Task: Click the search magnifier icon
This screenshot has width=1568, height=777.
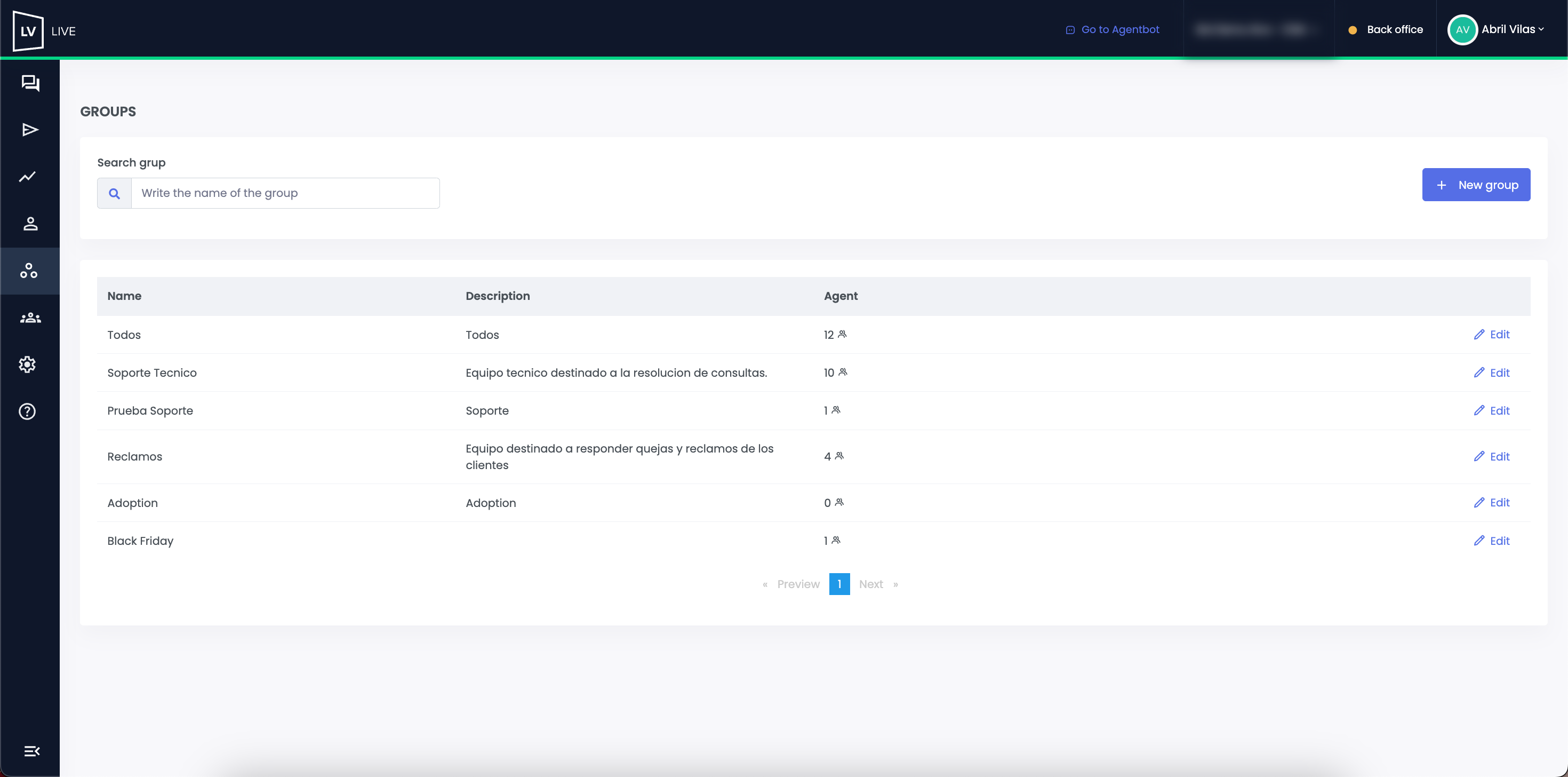Action: pyautogui.click(x=114, y=193)
